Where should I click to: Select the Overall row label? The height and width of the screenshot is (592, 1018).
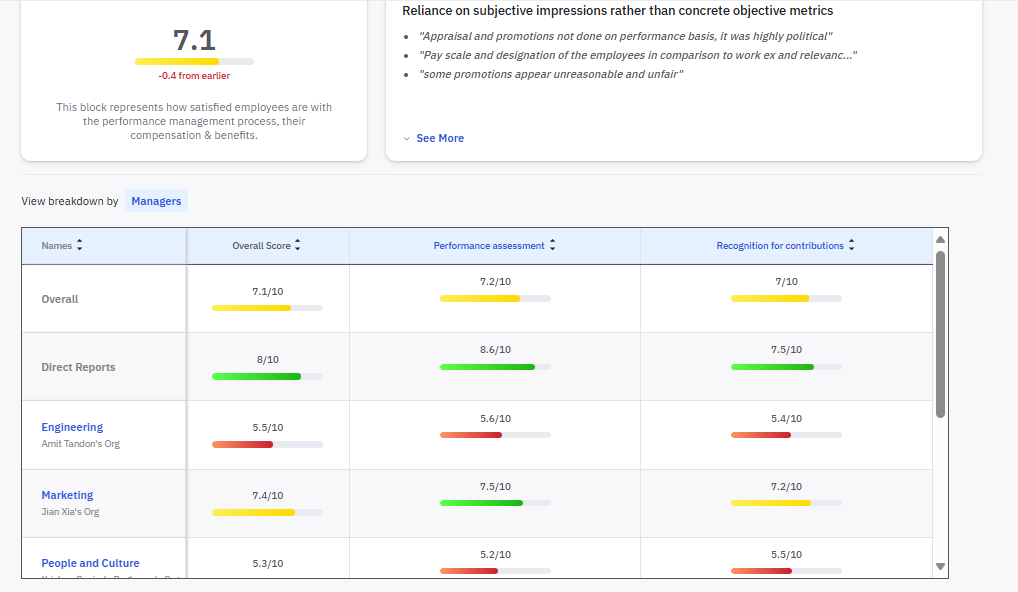[x=60, y=299]
